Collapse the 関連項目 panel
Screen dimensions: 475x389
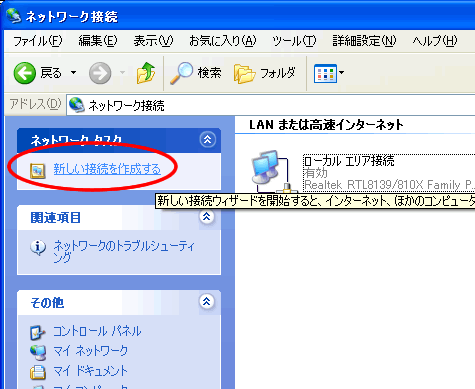(x=207, y=217)
